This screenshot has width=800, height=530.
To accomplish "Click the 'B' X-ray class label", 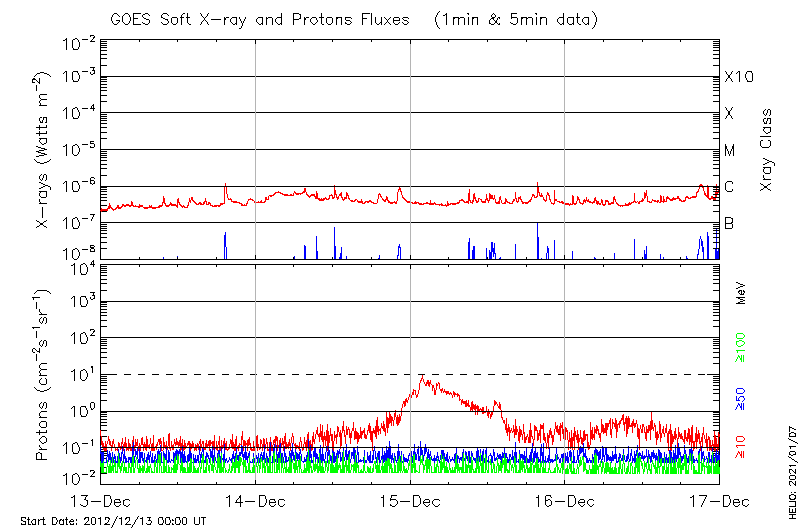I will point(729,223).
